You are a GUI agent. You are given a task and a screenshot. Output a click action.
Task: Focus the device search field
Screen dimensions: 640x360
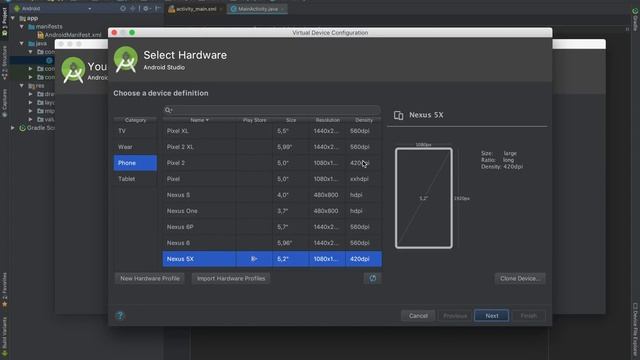click(272, 110)
